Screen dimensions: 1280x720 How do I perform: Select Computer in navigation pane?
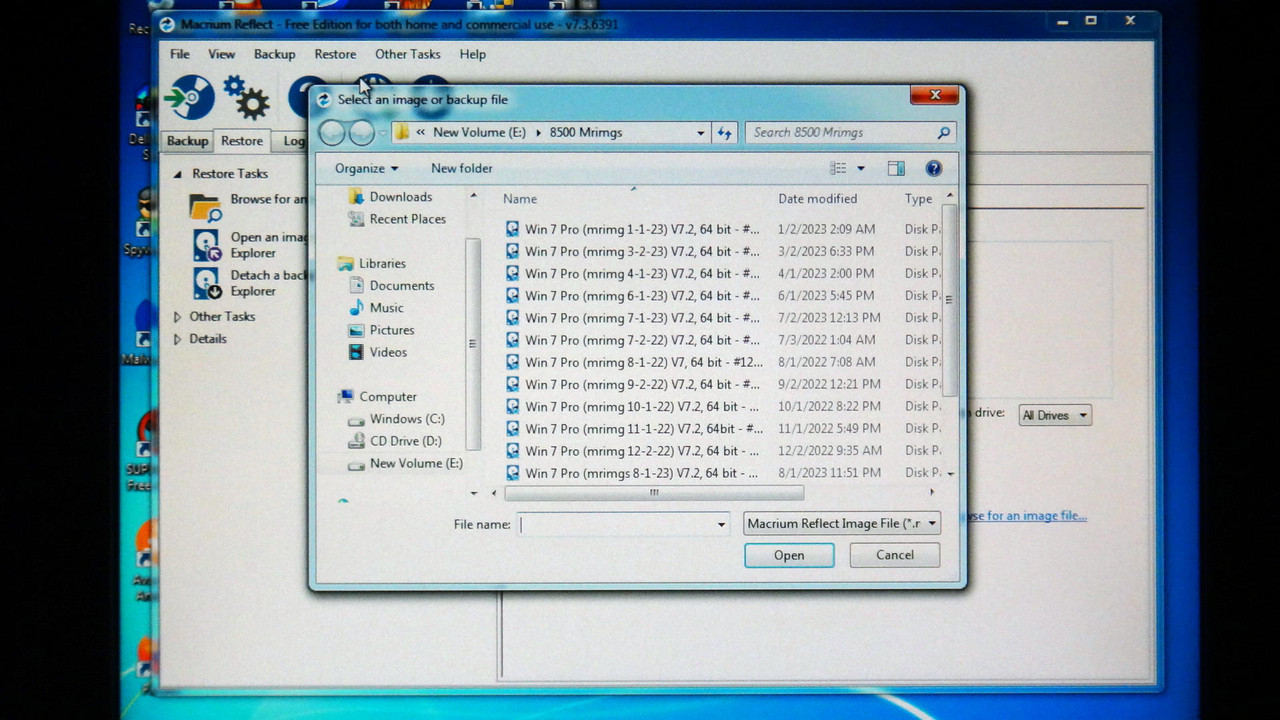point(377,396)
